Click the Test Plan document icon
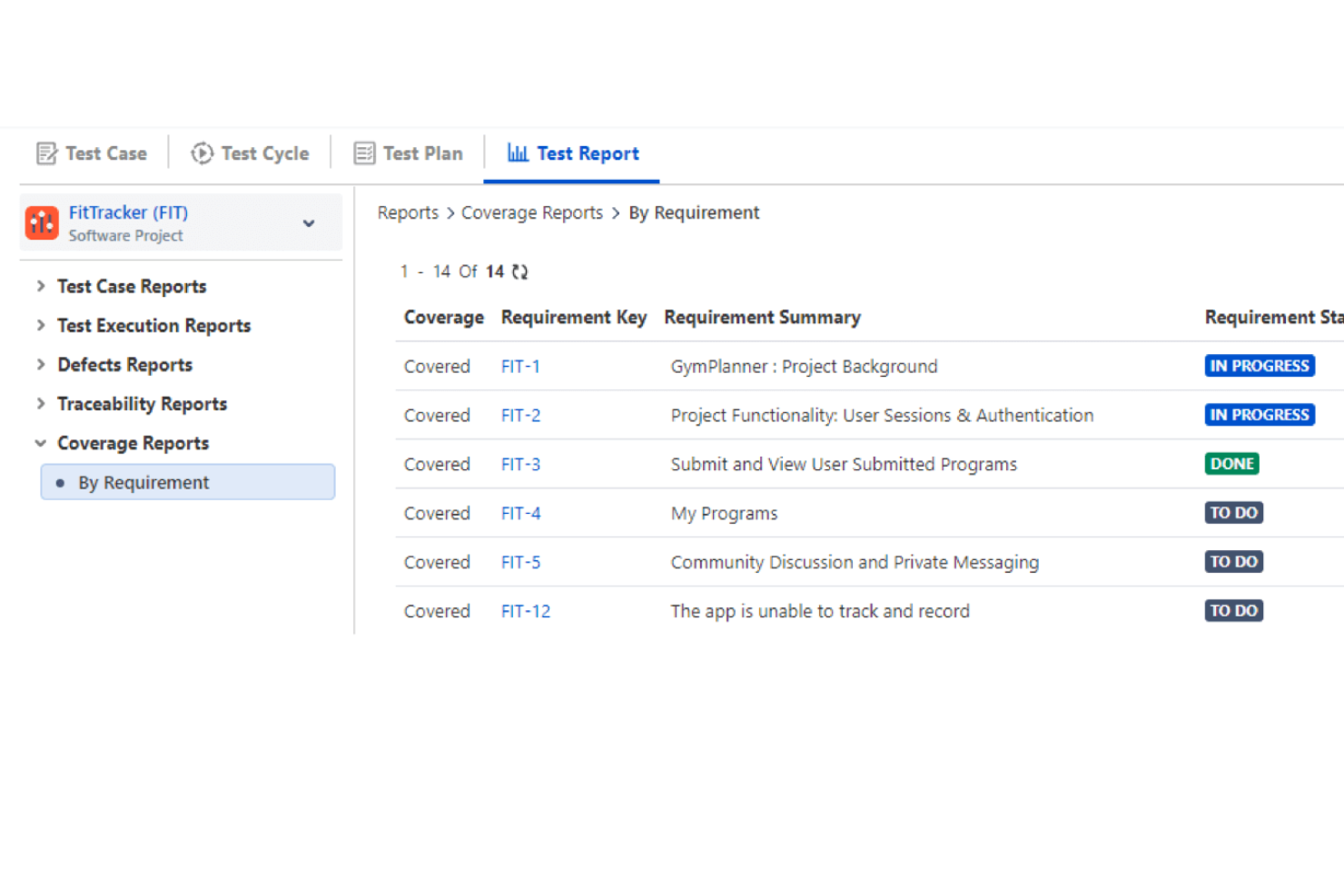Viewport: 1344px width, 896px height. point(363,153)
